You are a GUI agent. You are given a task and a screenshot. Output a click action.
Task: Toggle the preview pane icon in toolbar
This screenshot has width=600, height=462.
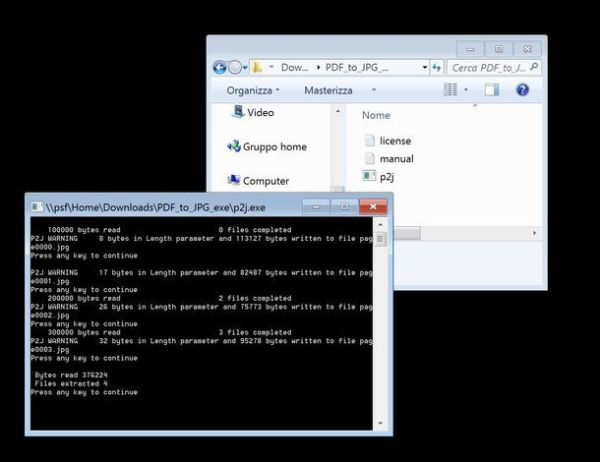point(491,90)
